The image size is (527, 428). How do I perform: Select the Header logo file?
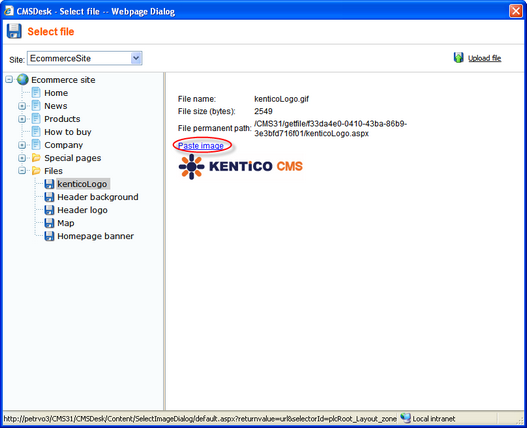tap(82, 210)
